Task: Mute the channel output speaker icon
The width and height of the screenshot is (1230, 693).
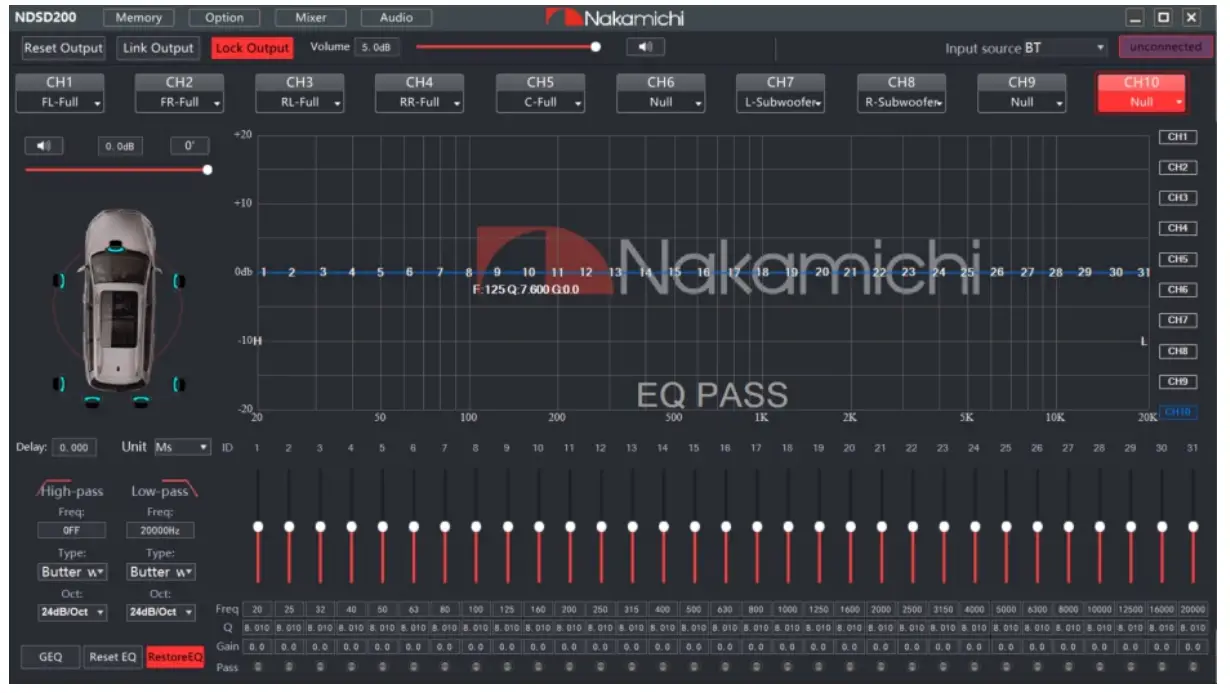Action: pos(44,146)
